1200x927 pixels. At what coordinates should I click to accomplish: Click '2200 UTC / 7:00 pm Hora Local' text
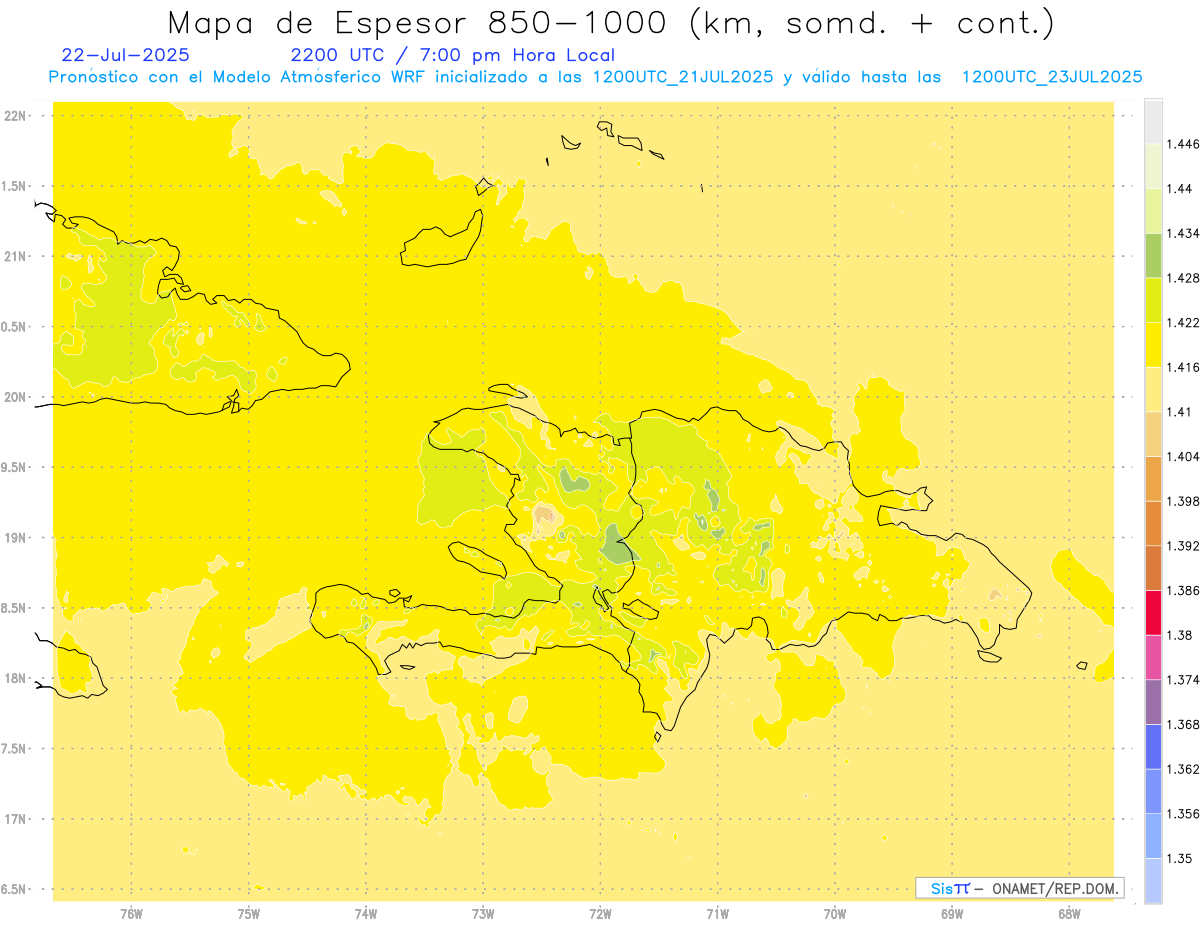click(452, 55)
